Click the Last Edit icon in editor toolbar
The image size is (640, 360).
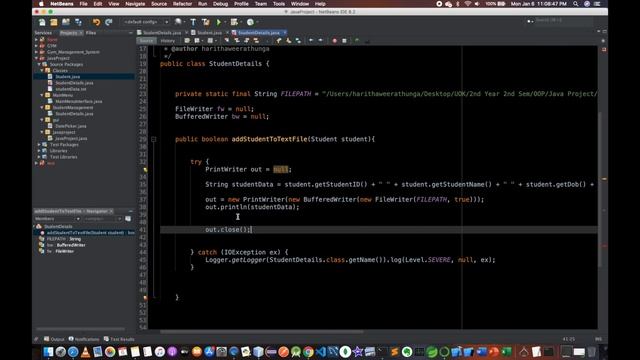tap(187, 40)
